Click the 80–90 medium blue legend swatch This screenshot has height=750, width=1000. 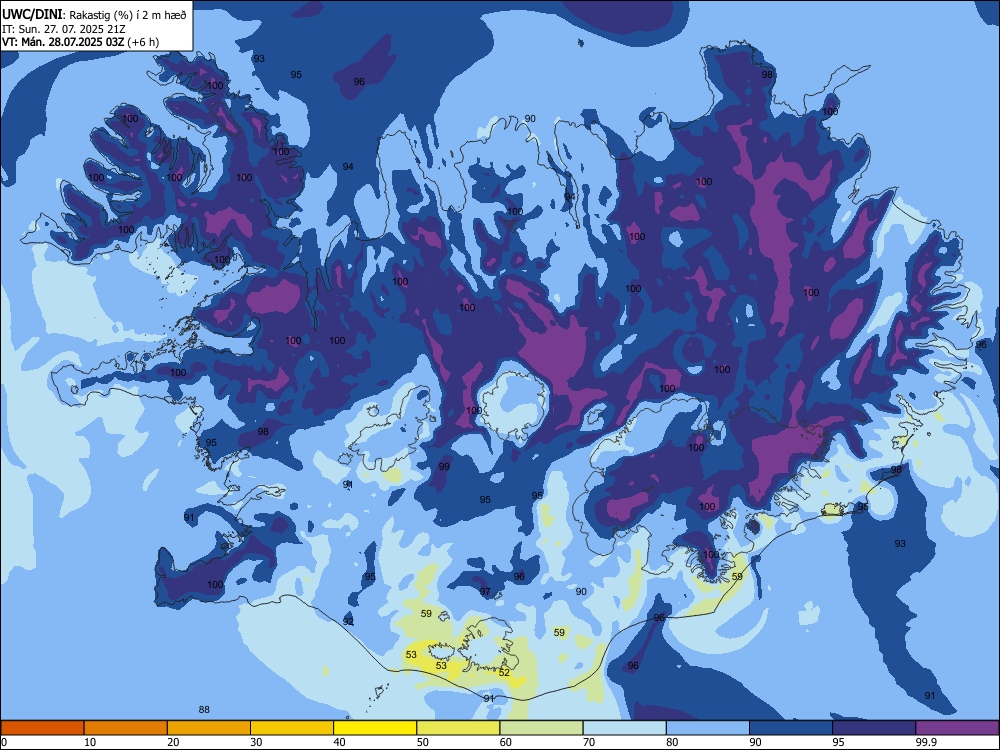708,728
